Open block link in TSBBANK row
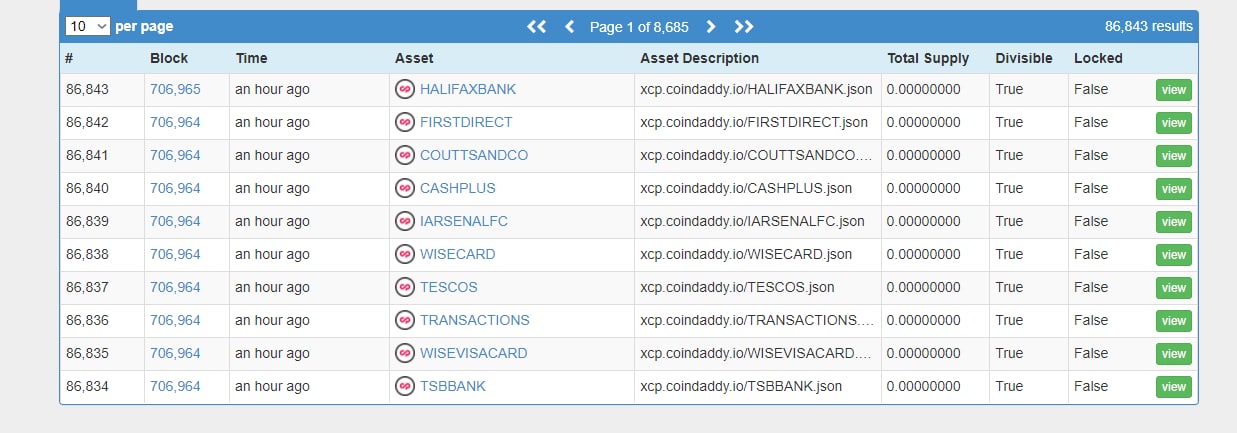The height and width of the screenshot is (433, 1237). pos(175,386)
